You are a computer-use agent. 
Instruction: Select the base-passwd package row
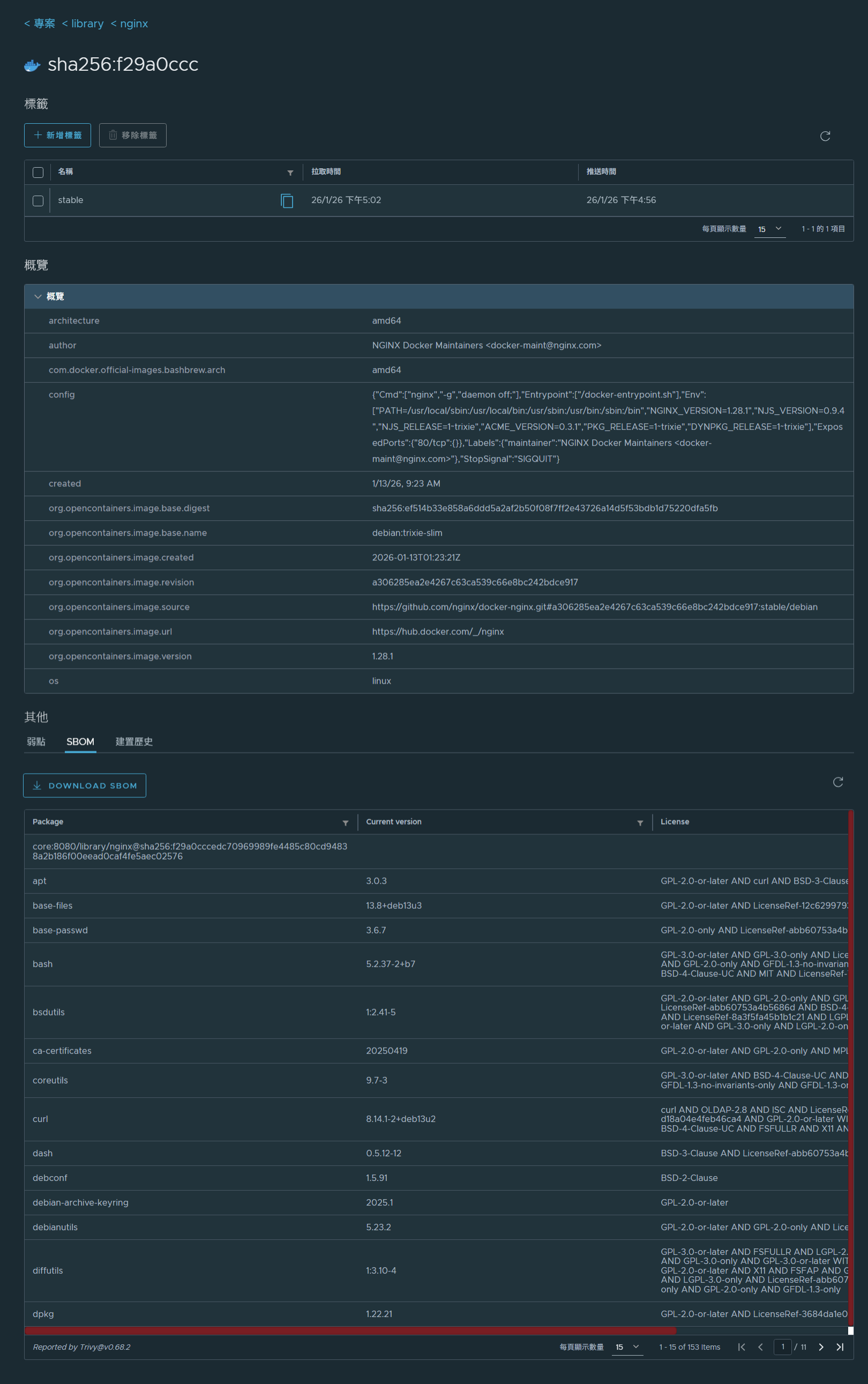436,930
